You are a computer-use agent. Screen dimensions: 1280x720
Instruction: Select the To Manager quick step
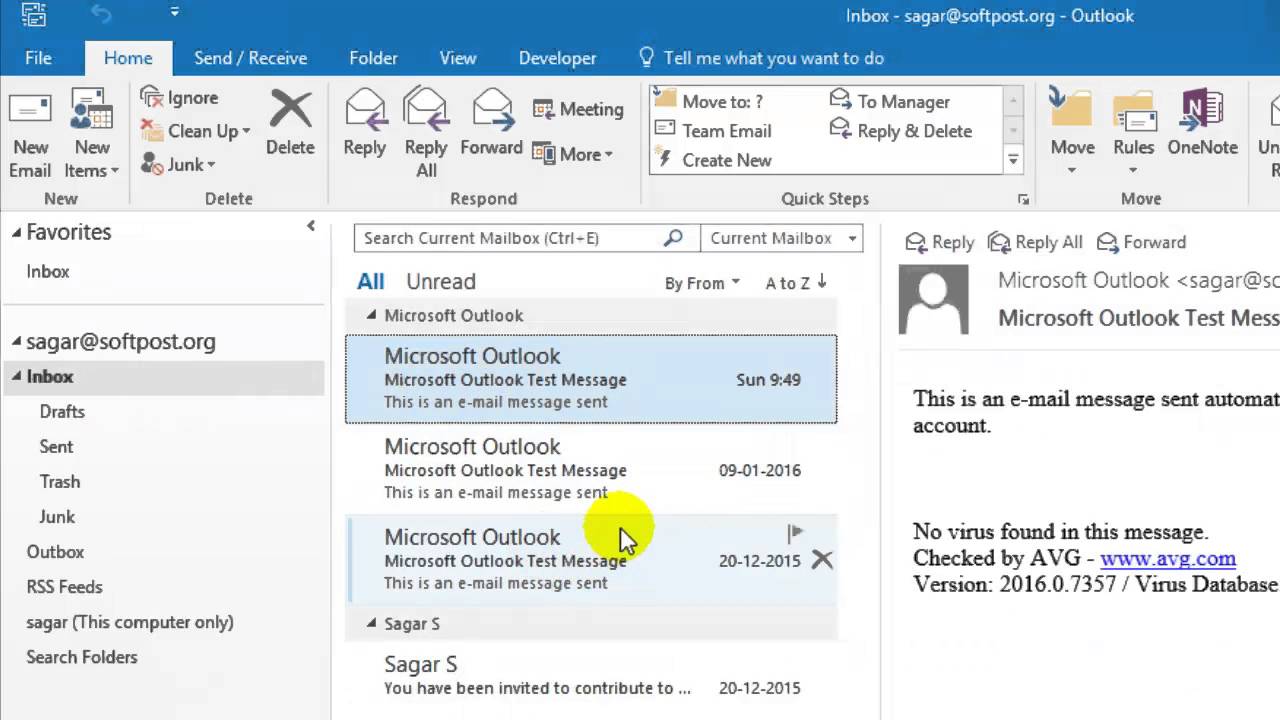click(890, 101)
